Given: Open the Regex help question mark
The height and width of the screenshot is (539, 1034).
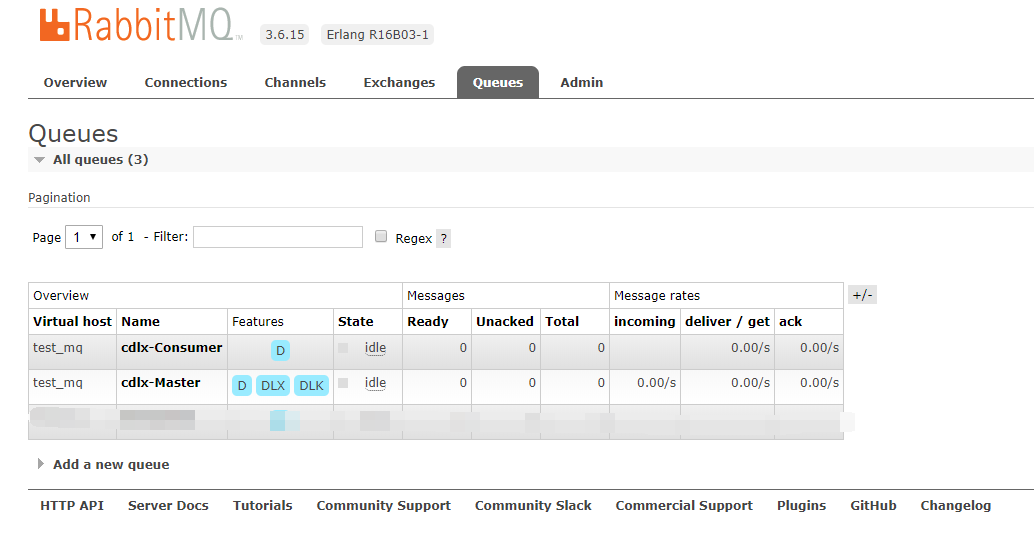Looking at the screenshot, I should click(x=444, y=239).
